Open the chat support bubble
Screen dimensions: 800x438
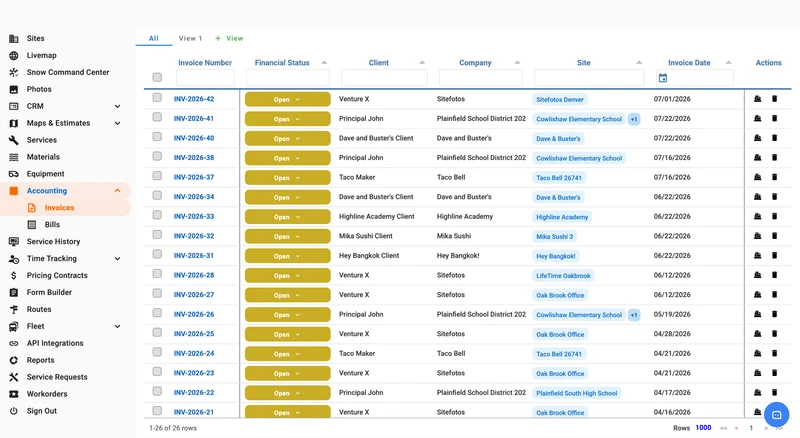pos(777,415)
